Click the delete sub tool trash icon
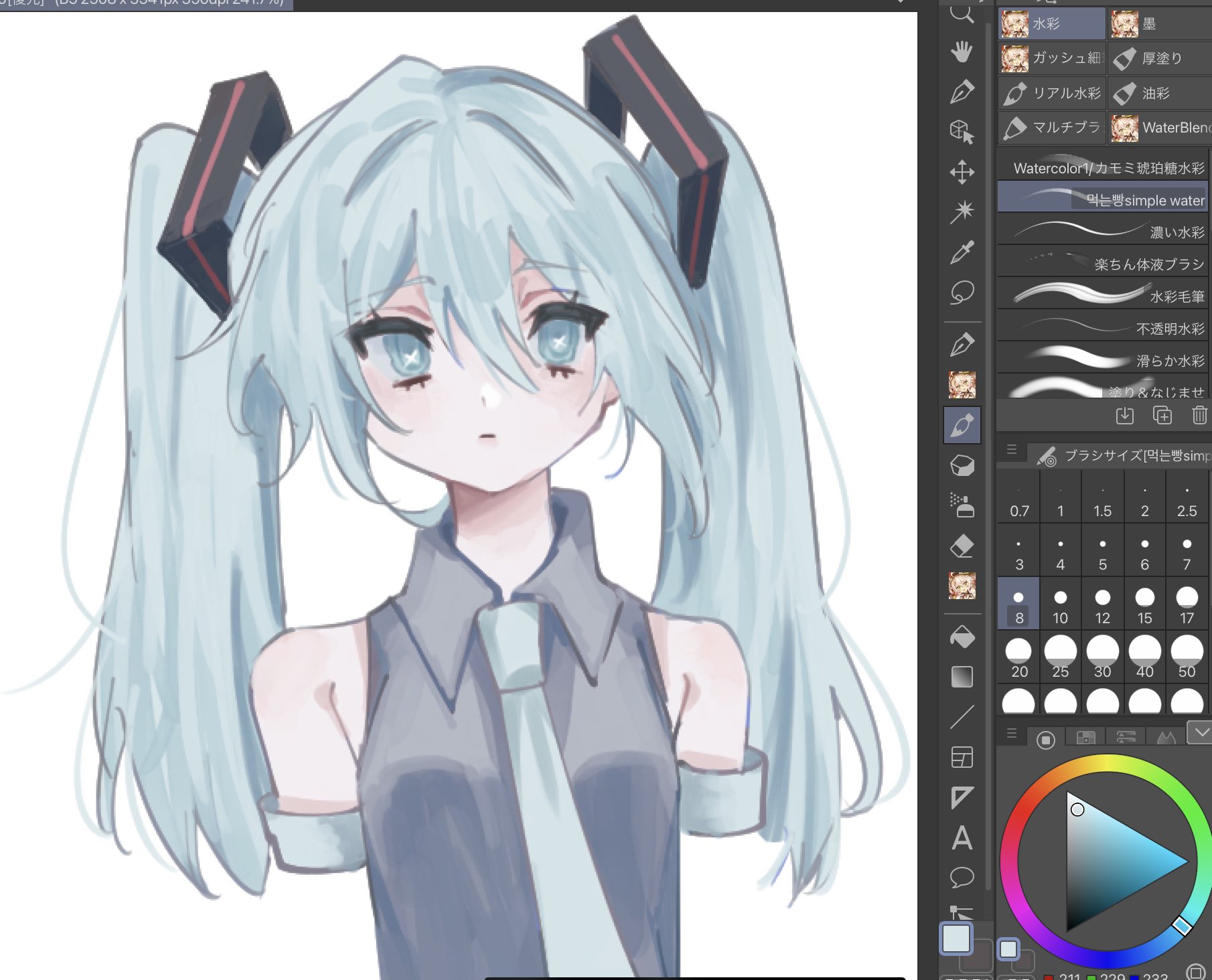The width and height of the screenshot is (1212, 980). pyautogui.click(x=1199, y=416)
